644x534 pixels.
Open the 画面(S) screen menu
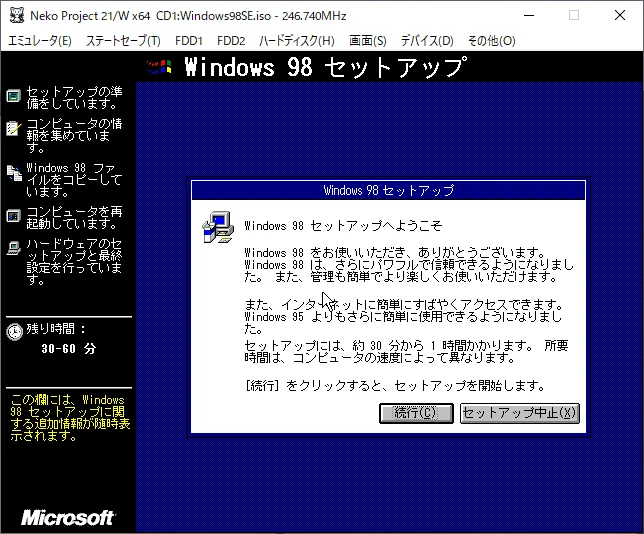click(x=368, y=41)
